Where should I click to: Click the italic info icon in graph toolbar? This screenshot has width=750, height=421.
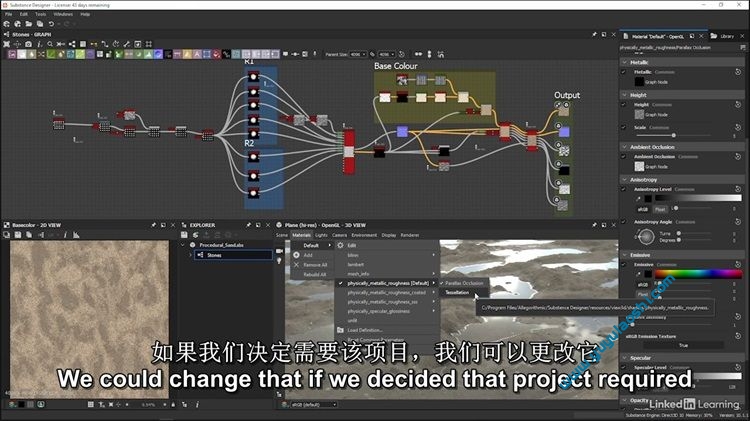(39, 44)
